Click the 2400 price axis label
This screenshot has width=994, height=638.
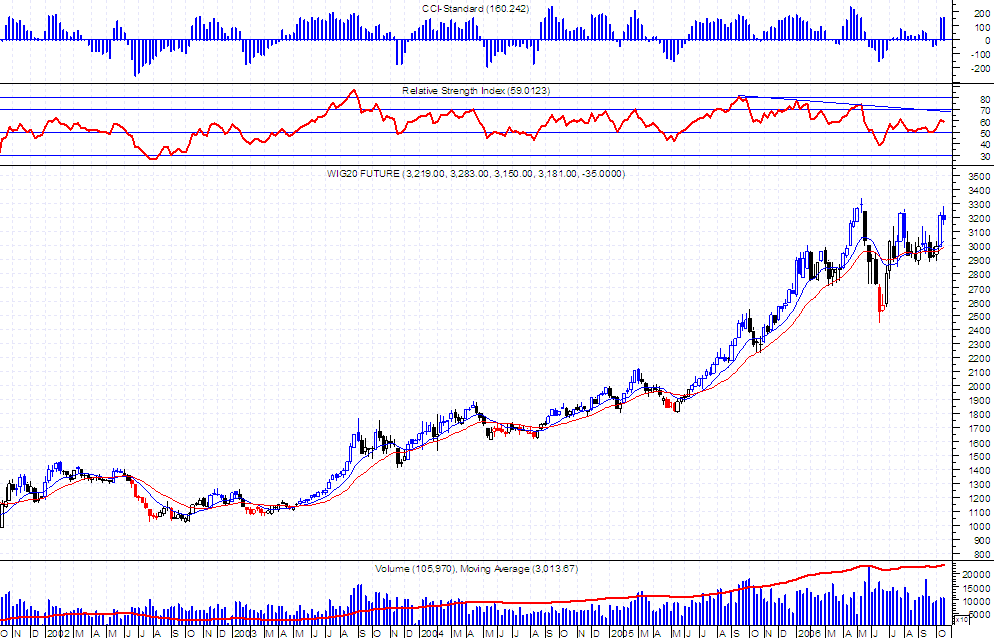point(981,330)
